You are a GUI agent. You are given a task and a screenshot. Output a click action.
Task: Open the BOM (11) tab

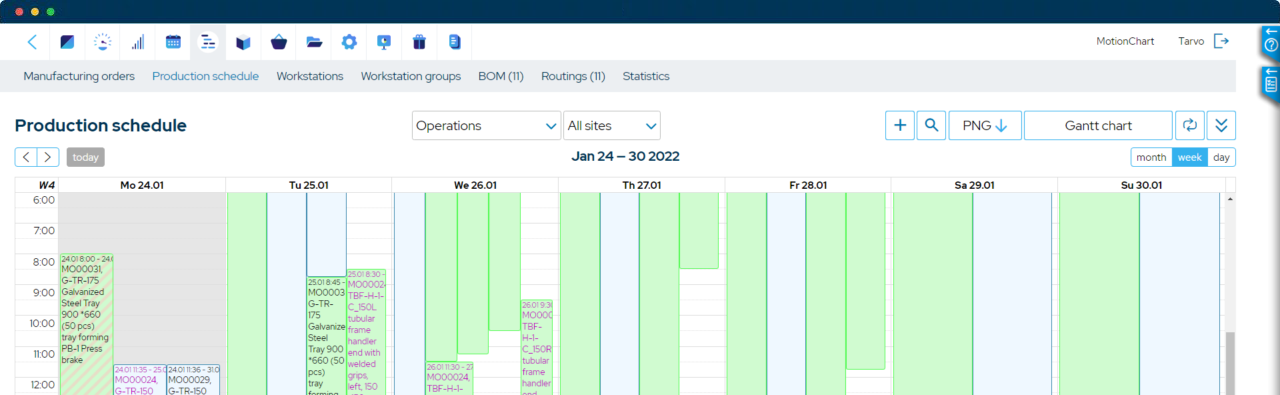(501, 76)
